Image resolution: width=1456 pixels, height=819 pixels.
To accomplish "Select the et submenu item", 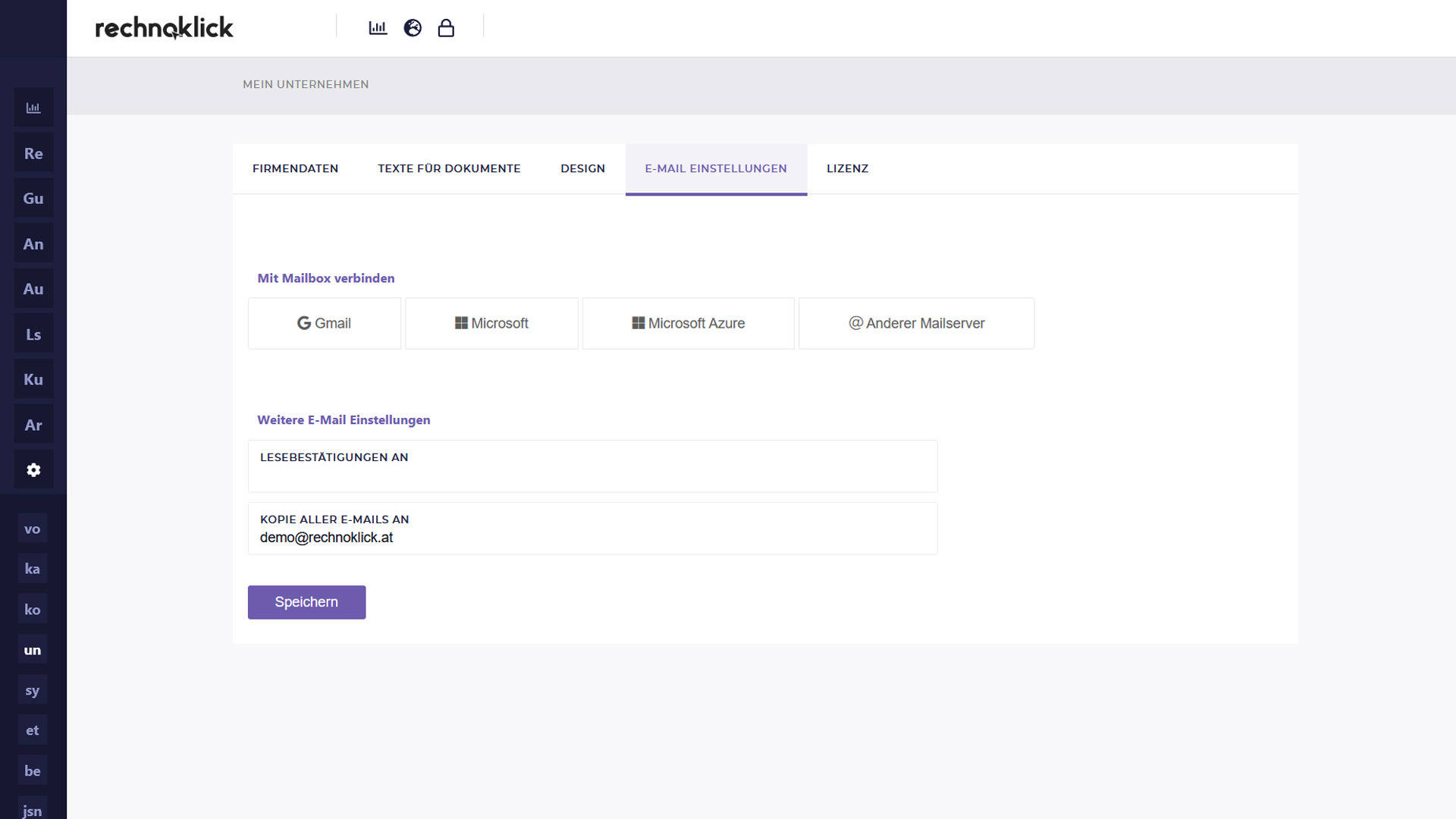I will [x=33, y=730].
